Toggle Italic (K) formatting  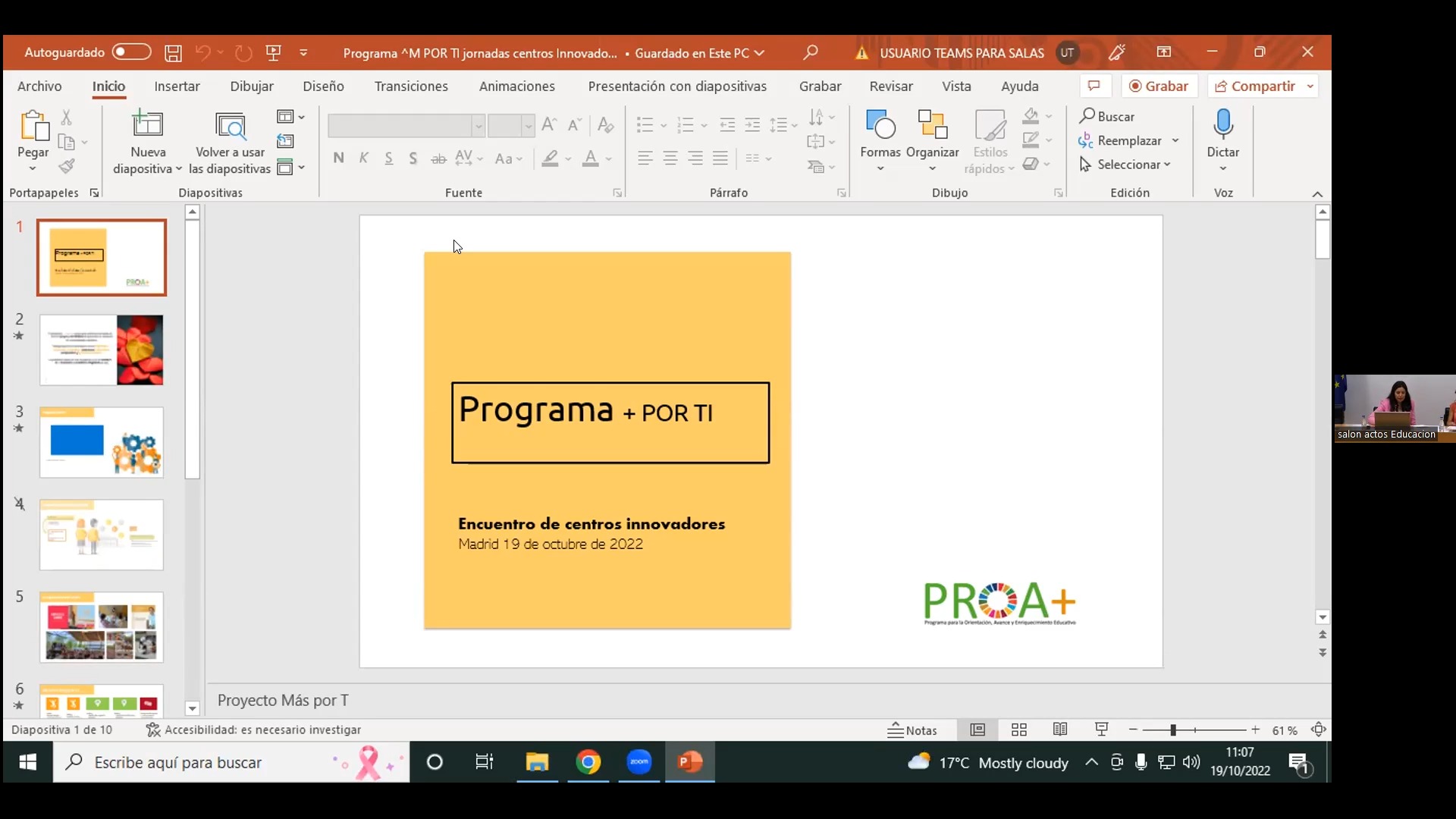click(364, 158)
